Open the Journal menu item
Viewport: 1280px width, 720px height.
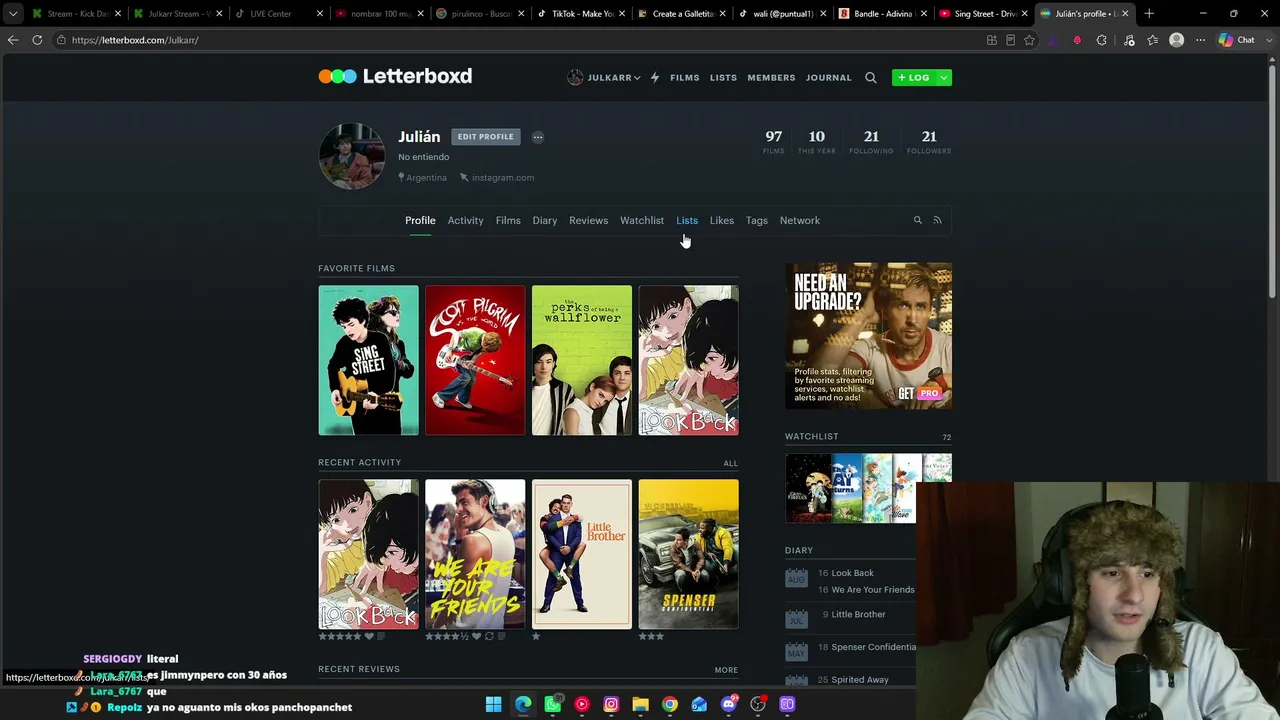pos(829,77)
